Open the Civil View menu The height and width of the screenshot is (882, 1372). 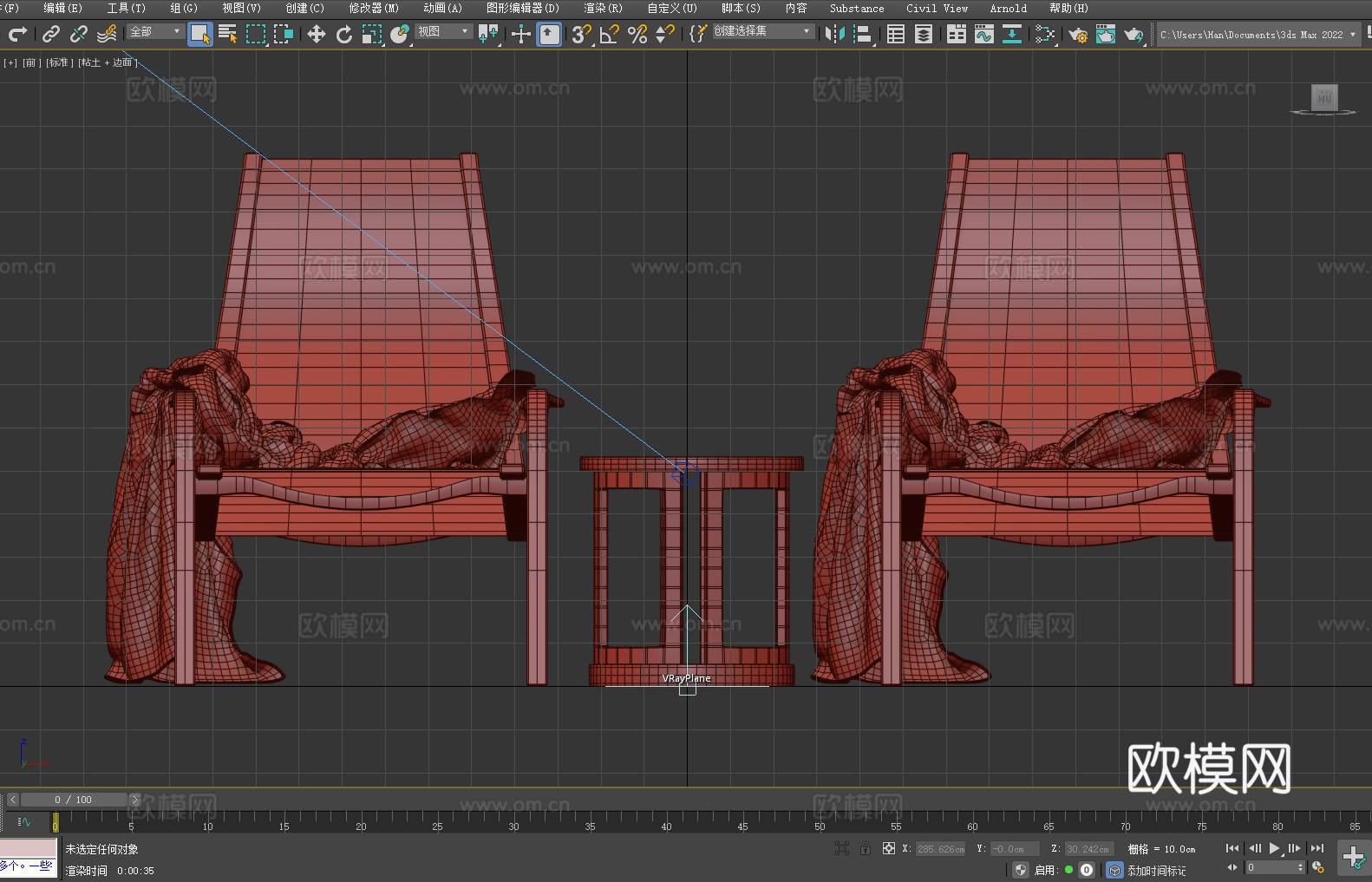(938, 8)
